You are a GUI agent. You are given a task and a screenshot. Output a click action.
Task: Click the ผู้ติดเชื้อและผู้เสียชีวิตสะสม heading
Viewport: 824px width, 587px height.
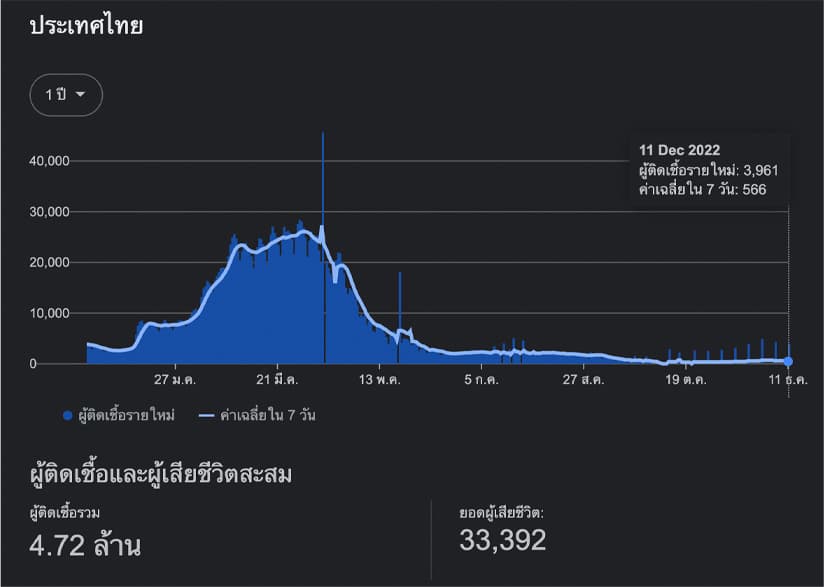160,475
